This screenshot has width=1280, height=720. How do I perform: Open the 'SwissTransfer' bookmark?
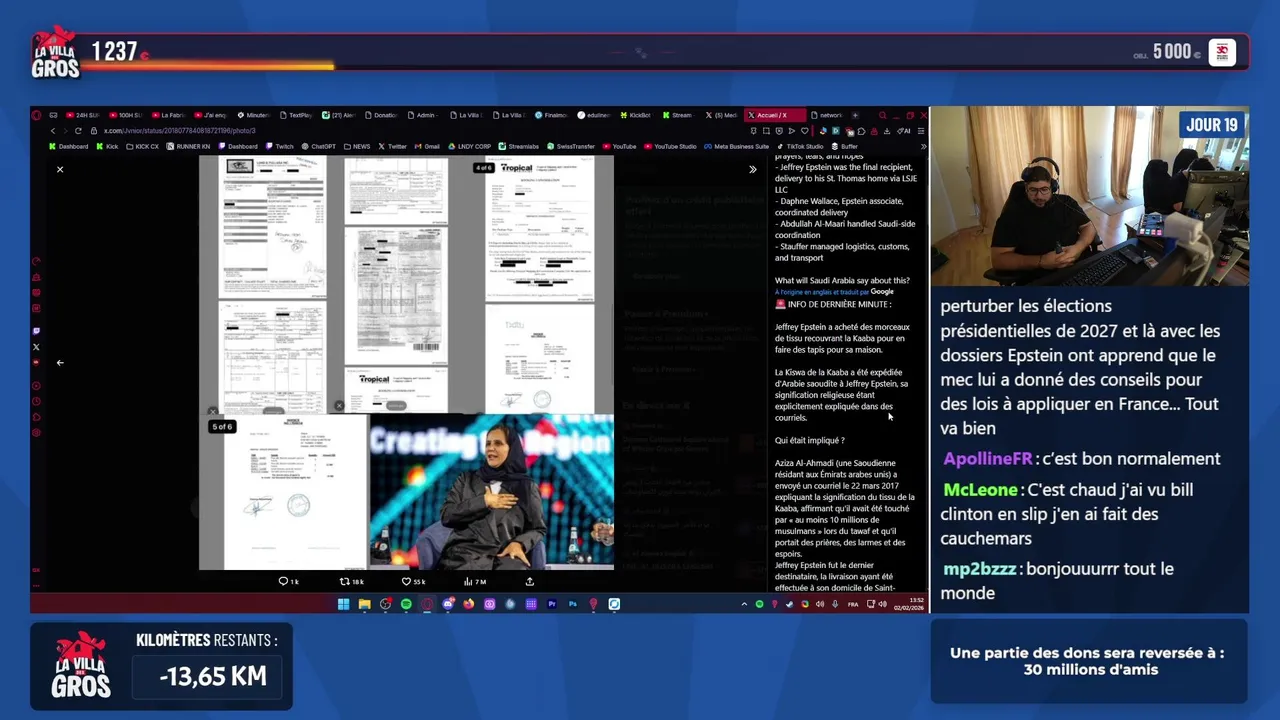pyautogui.click(x=572, y=147)
